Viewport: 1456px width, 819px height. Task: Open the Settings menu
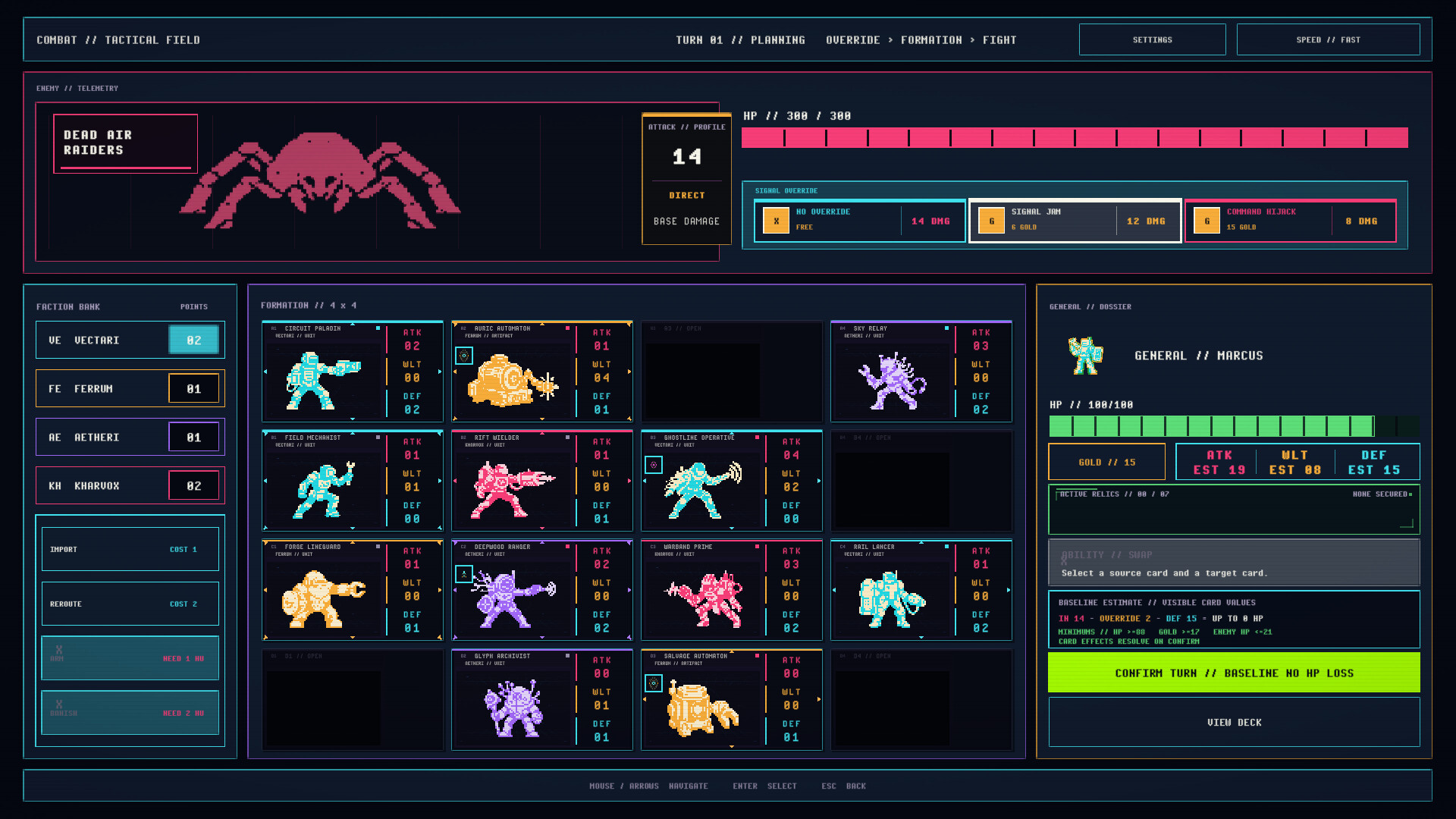(1152, 39)
